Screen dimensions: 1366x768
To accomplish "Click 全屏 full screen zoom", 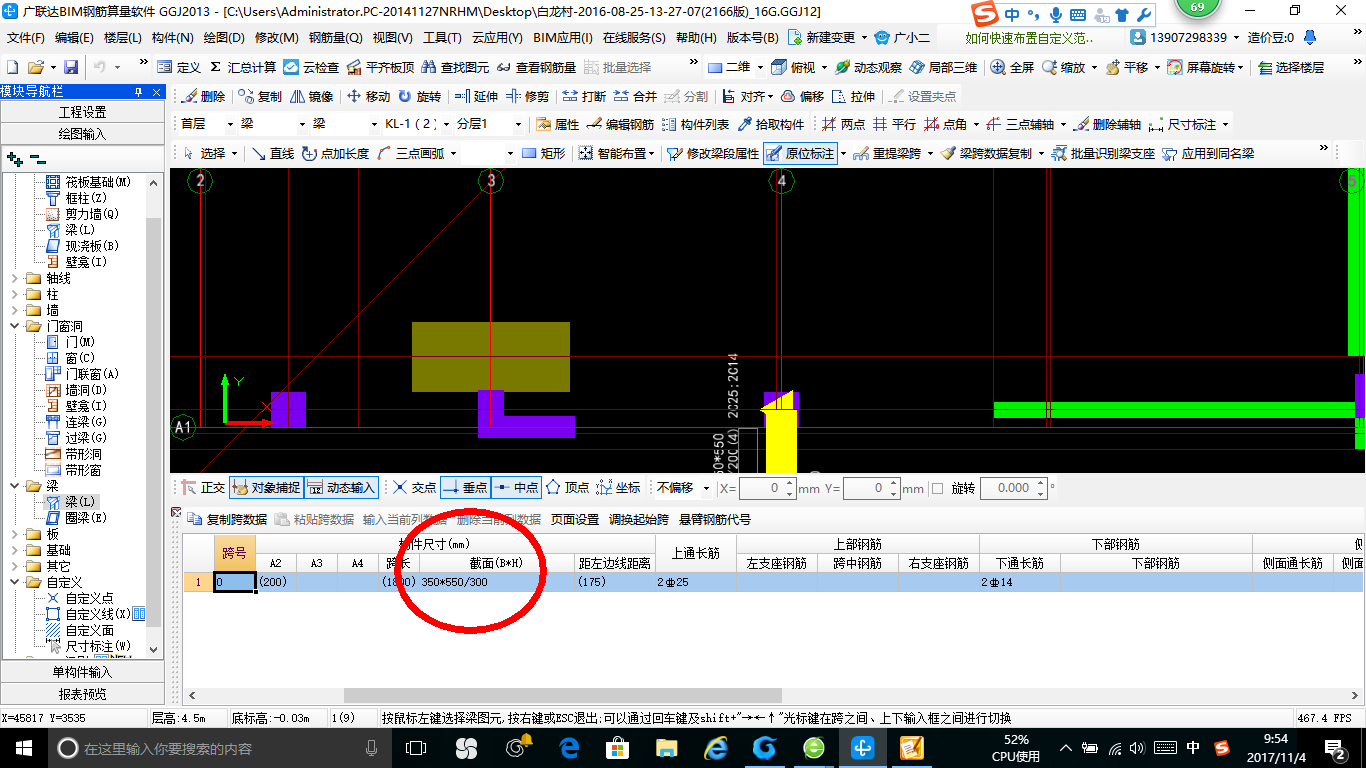I will pos(1012,67).
